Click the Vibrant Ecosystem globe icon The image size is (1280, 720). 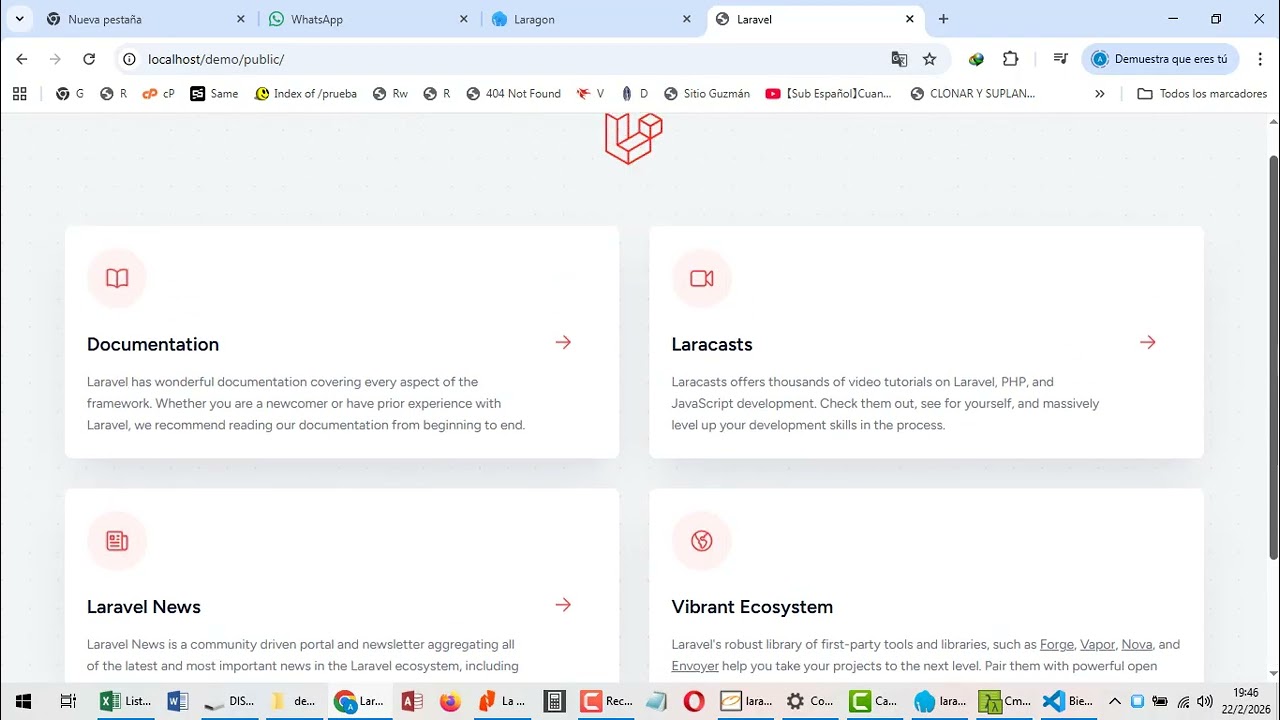pyautogui.click(x=702, y=541)
